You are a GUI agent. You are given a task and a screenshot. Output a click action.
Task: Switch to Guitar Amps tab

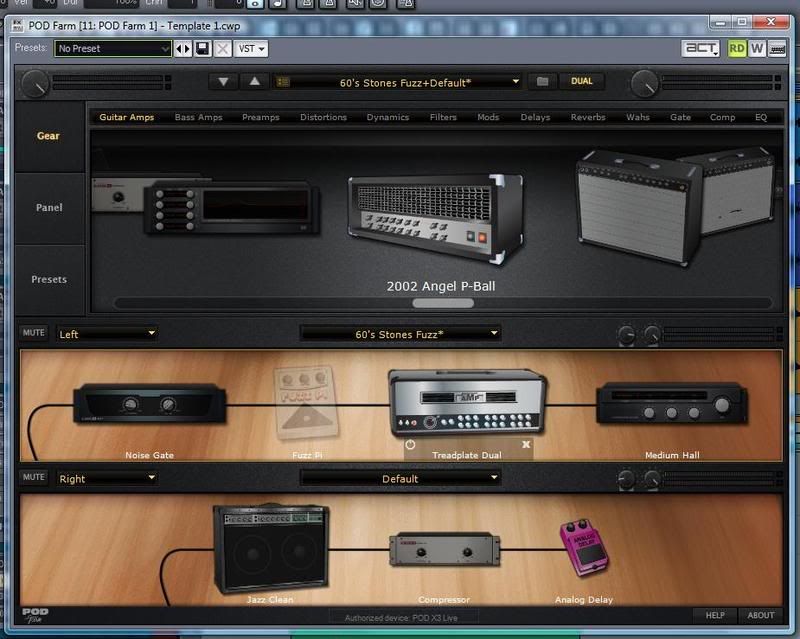click(x=127, y=117)
